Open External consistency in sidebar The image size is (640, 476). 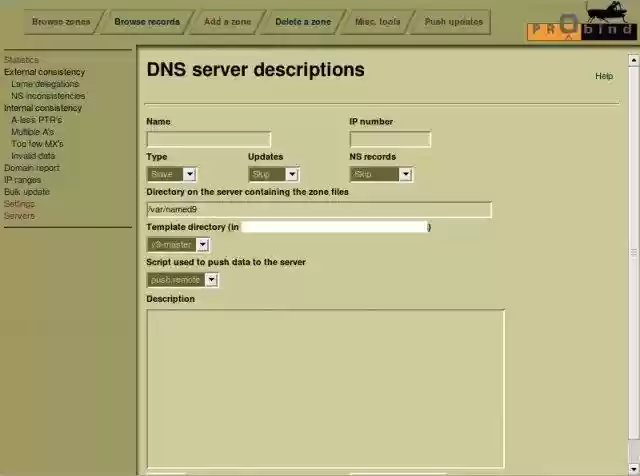44,72
